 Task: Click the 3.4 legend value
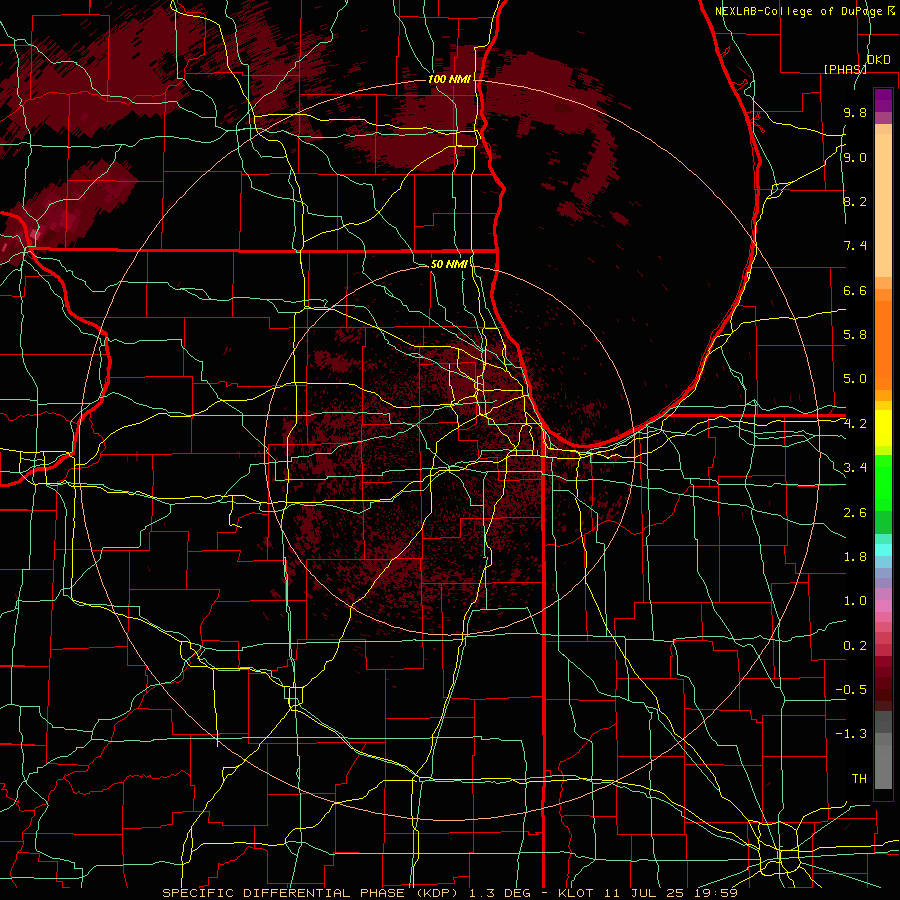855,468
